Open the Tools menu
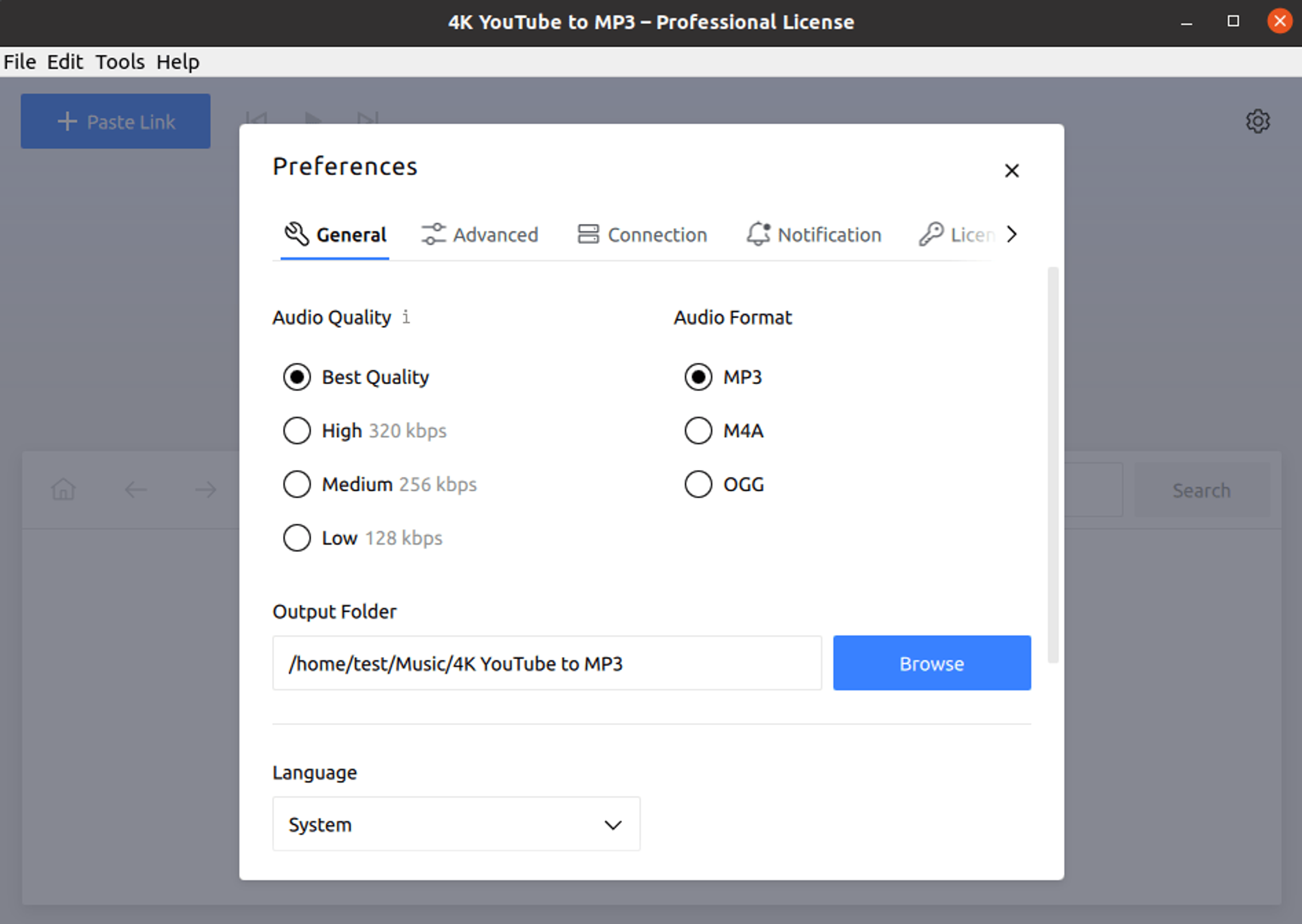Screen dimensions: 1302x924 119,61
